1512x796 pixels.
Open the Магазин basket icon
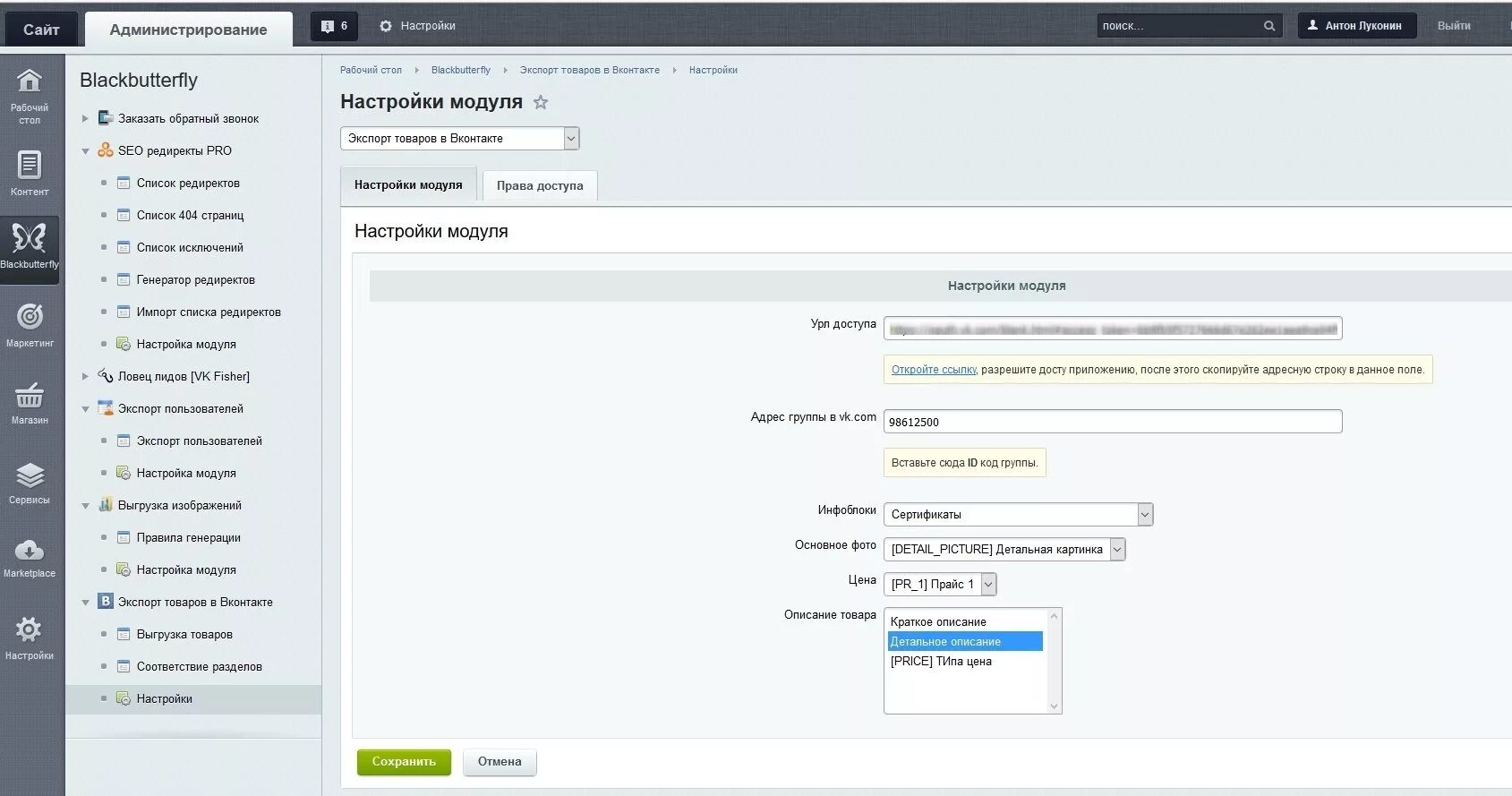coord(30,395)
